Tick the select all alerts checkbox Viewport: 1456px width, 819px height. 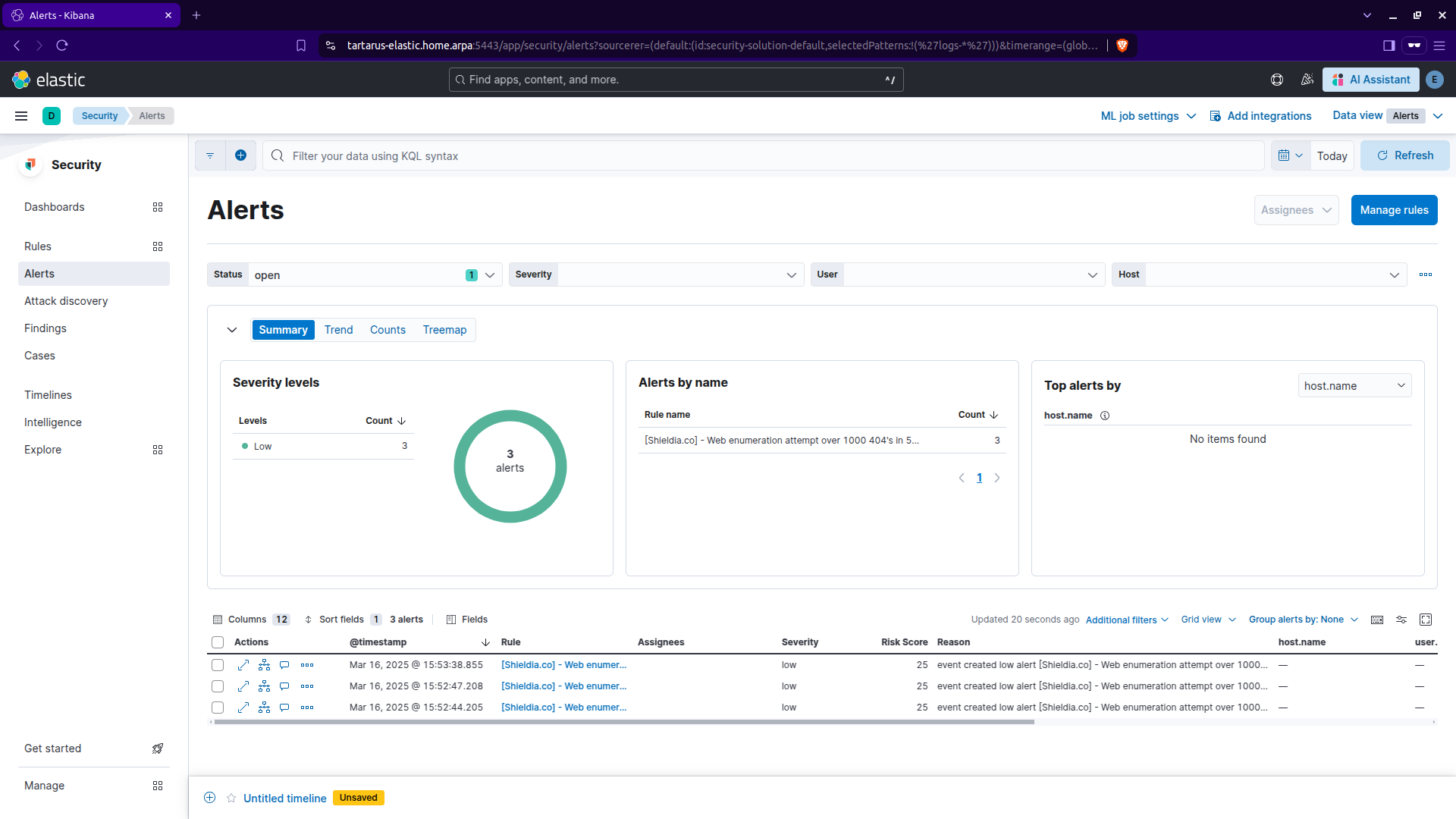point(218,642)
